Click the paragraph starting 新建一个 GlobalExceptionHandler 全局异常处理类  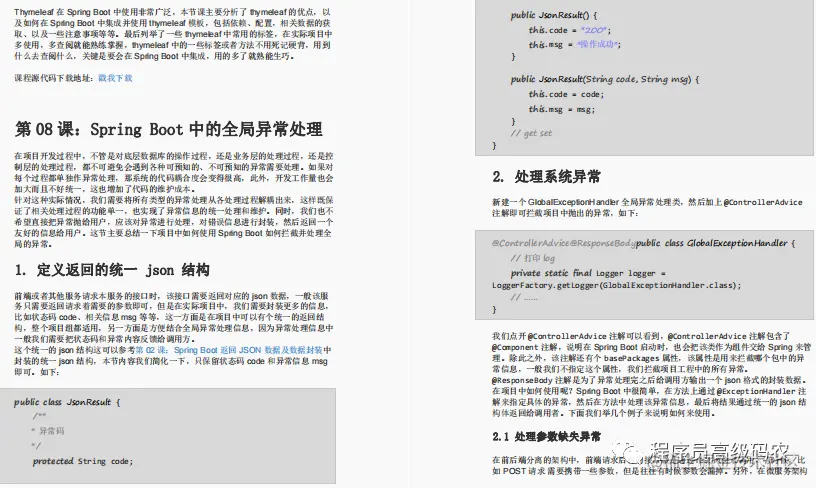(647, 208)
